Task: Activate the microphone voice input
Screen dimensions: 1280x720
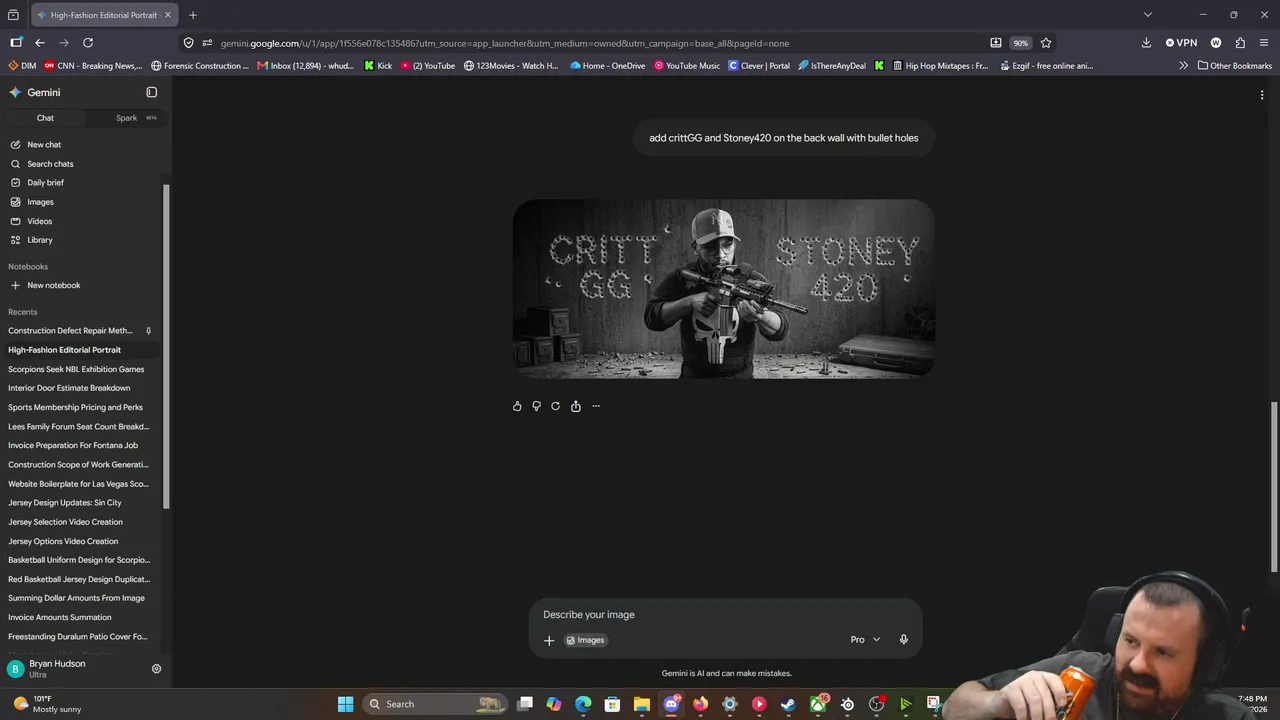Action: pos(904,640)
